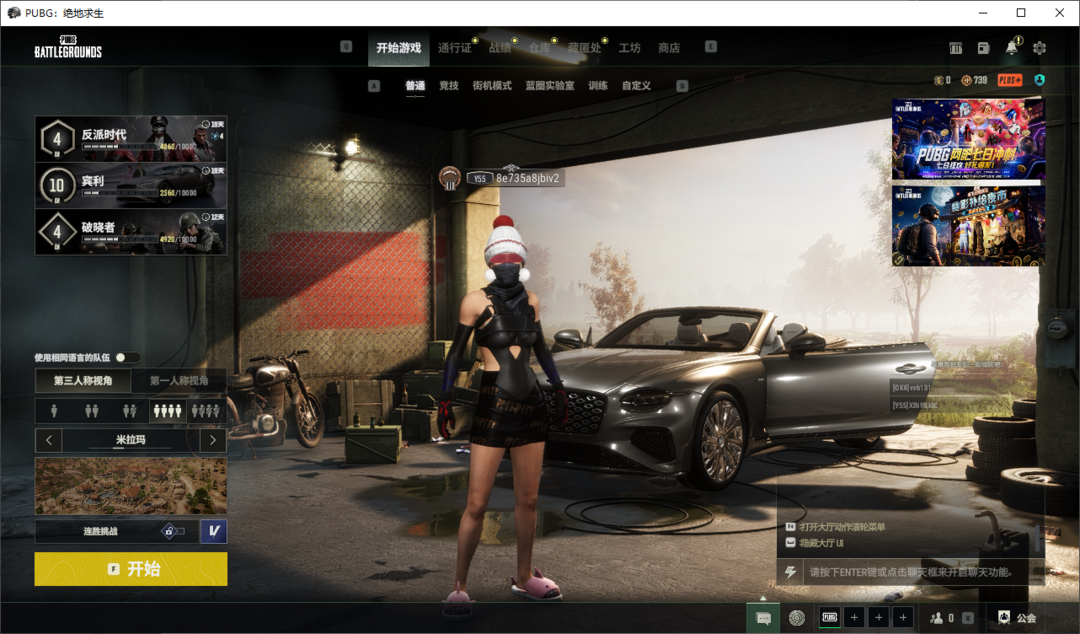This screenshot has height=634, width=1080.
Task: Click the BP coin balance showing 739
Action: (975, 80)
